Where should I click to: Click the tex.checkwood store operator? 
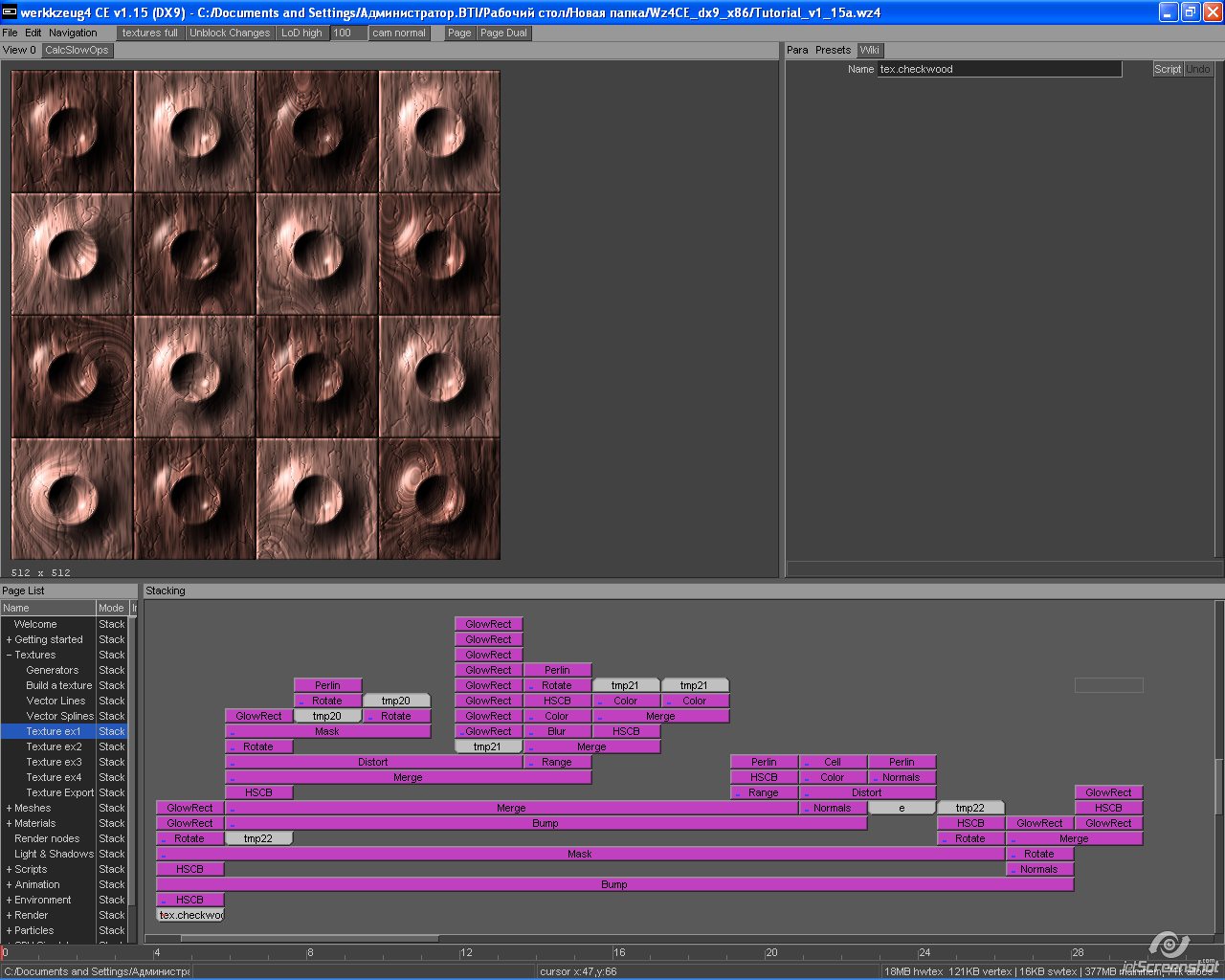[x=190, y=915]
